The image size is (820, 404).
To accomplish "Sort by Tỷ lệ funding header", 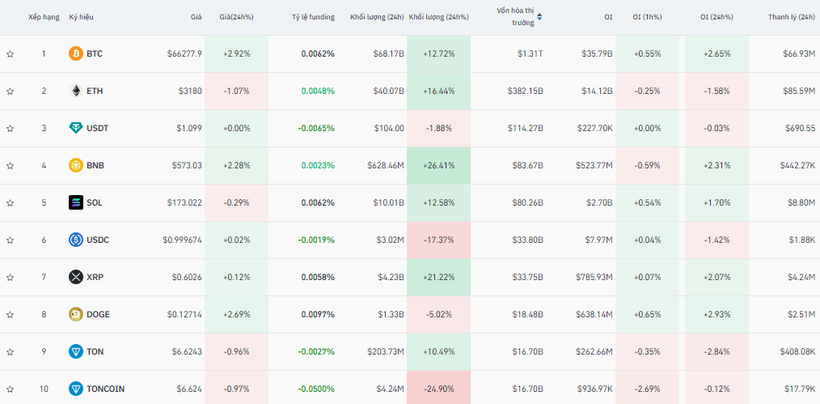I will coord(313,17).
